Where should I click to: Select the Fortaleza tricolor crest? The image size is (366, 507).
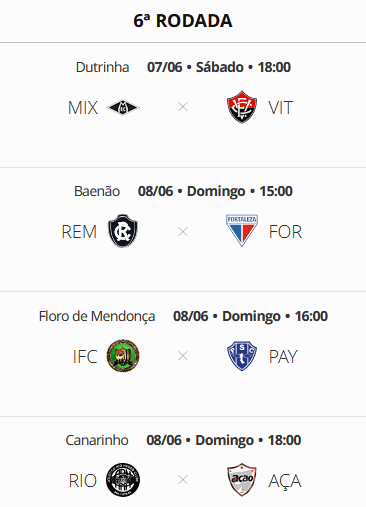(x=242, y=231)
